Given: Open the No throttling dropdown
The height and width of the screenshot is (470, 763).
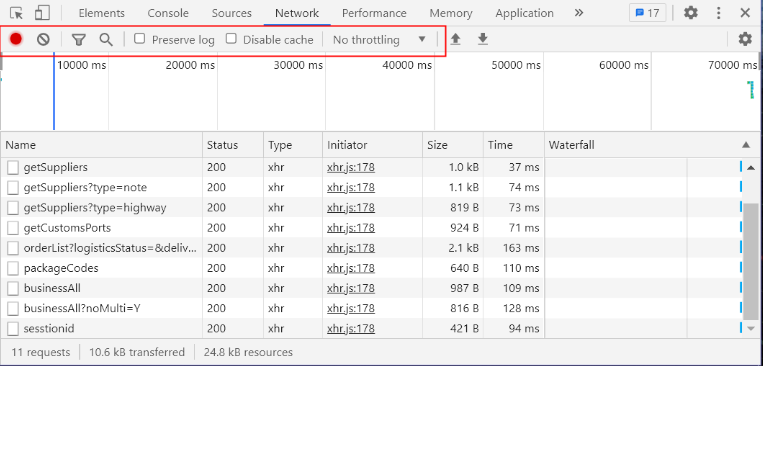Looking at the screenshot, I should pyautogui.click(x=379, y=39).
